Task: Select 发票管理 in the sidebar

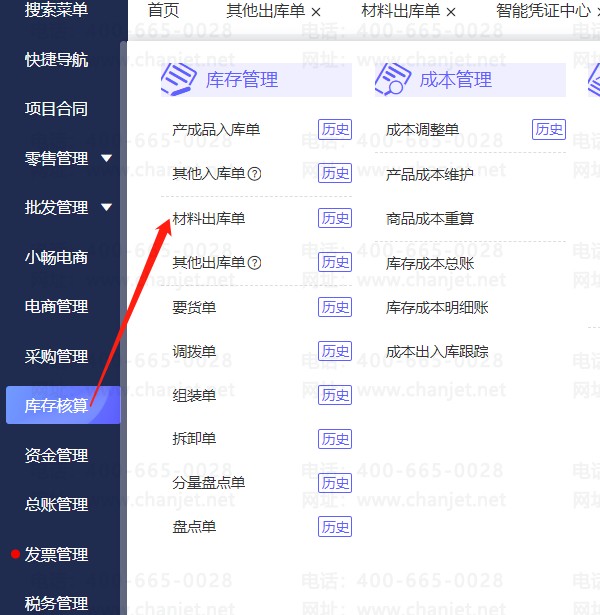Action: tap(56, 555)
